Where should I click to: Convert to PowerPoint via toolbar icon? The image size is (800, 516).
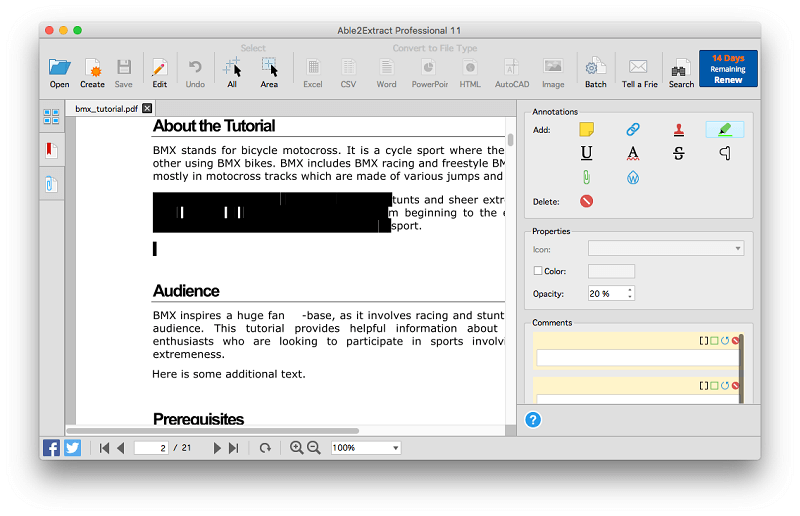(x=430, y=73)
